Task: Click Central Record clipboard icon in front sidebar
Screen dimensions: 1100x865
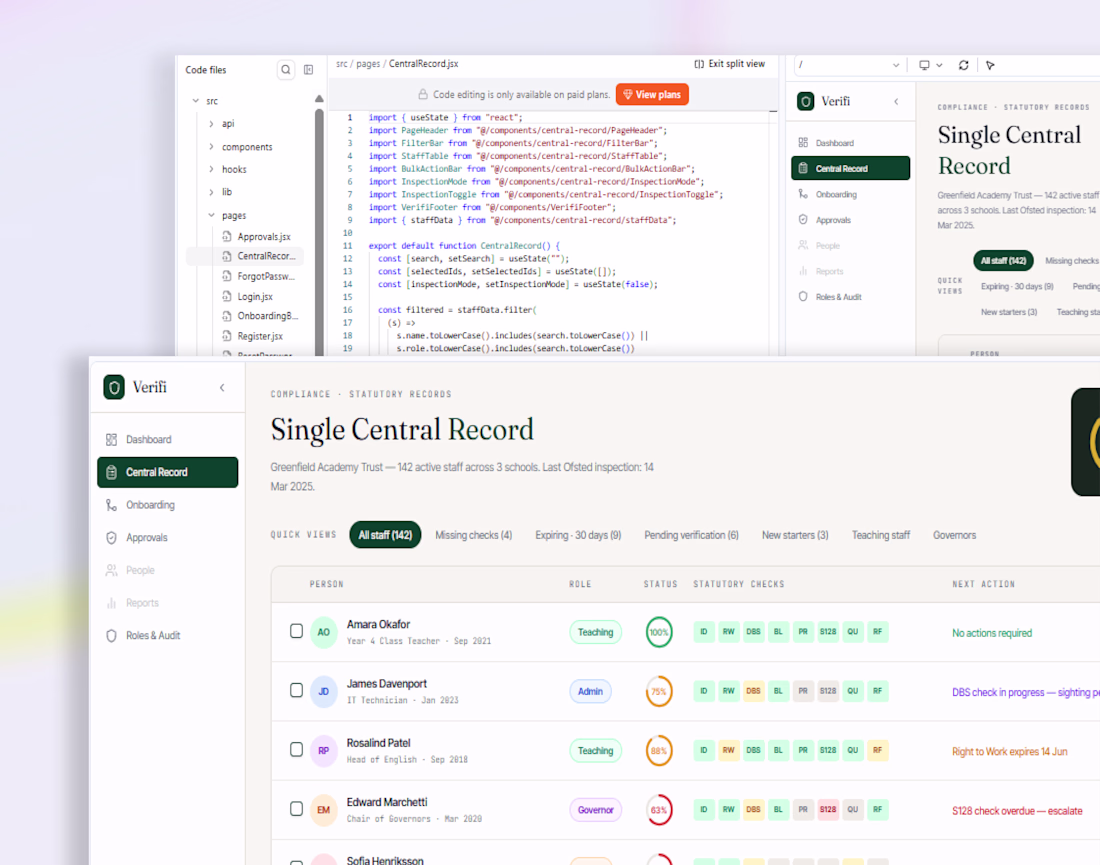Action: tap(112, 472)
